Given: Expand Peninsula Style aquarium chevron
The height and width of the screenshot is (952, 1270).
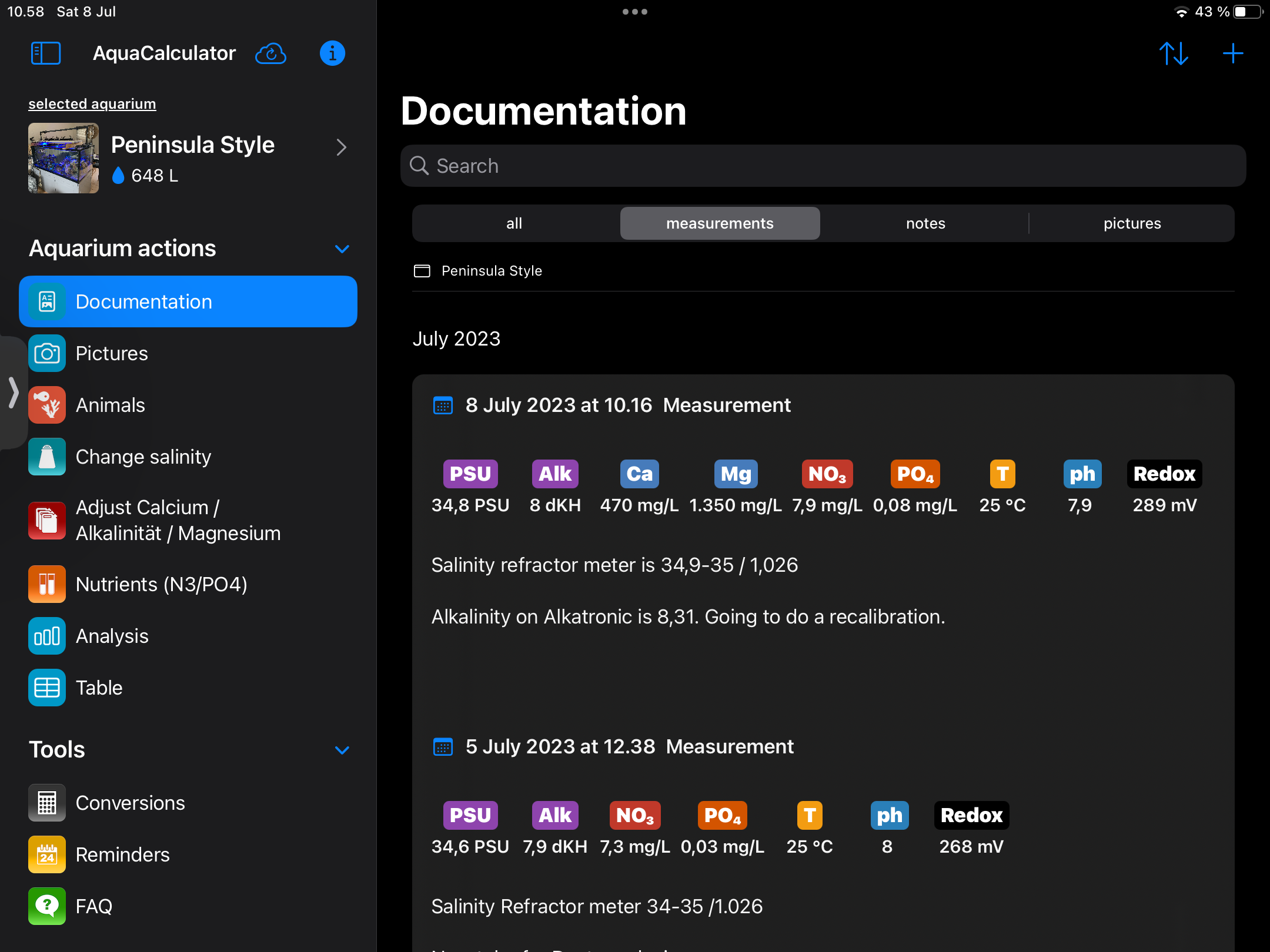Looking at the screenshot, I should 341,147.
